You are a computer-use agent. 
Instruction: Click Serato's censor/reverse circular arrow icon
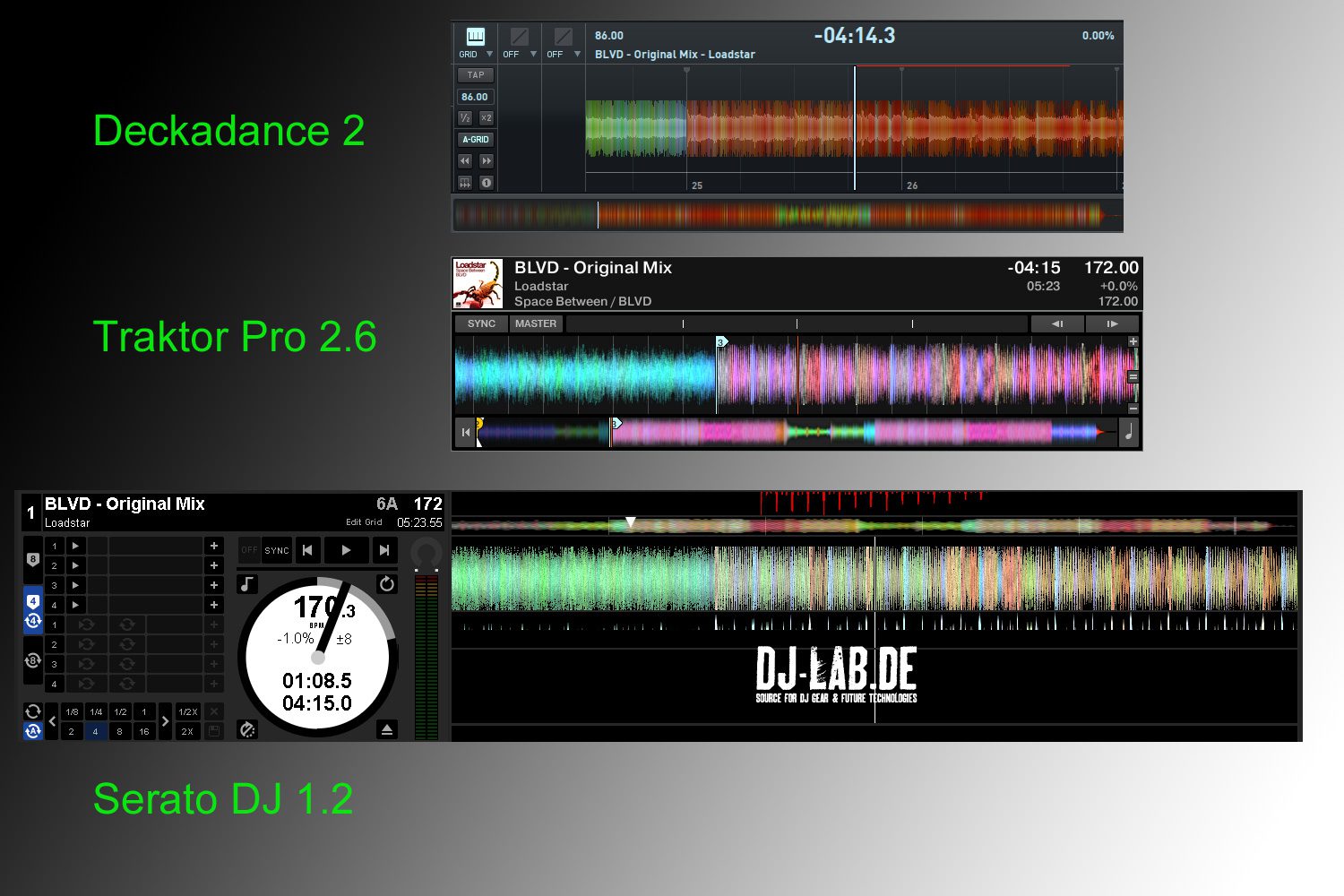point(386,584)
